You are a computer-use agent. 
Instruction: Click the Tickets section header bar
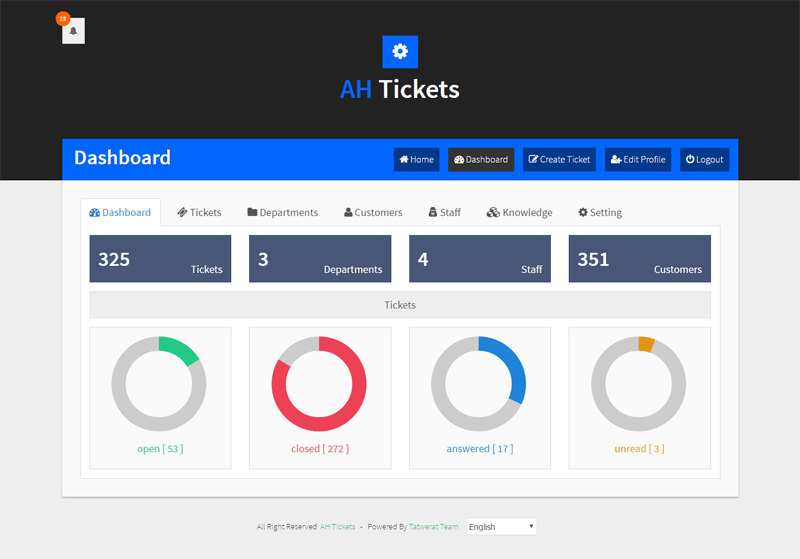(x=400, y=305)
